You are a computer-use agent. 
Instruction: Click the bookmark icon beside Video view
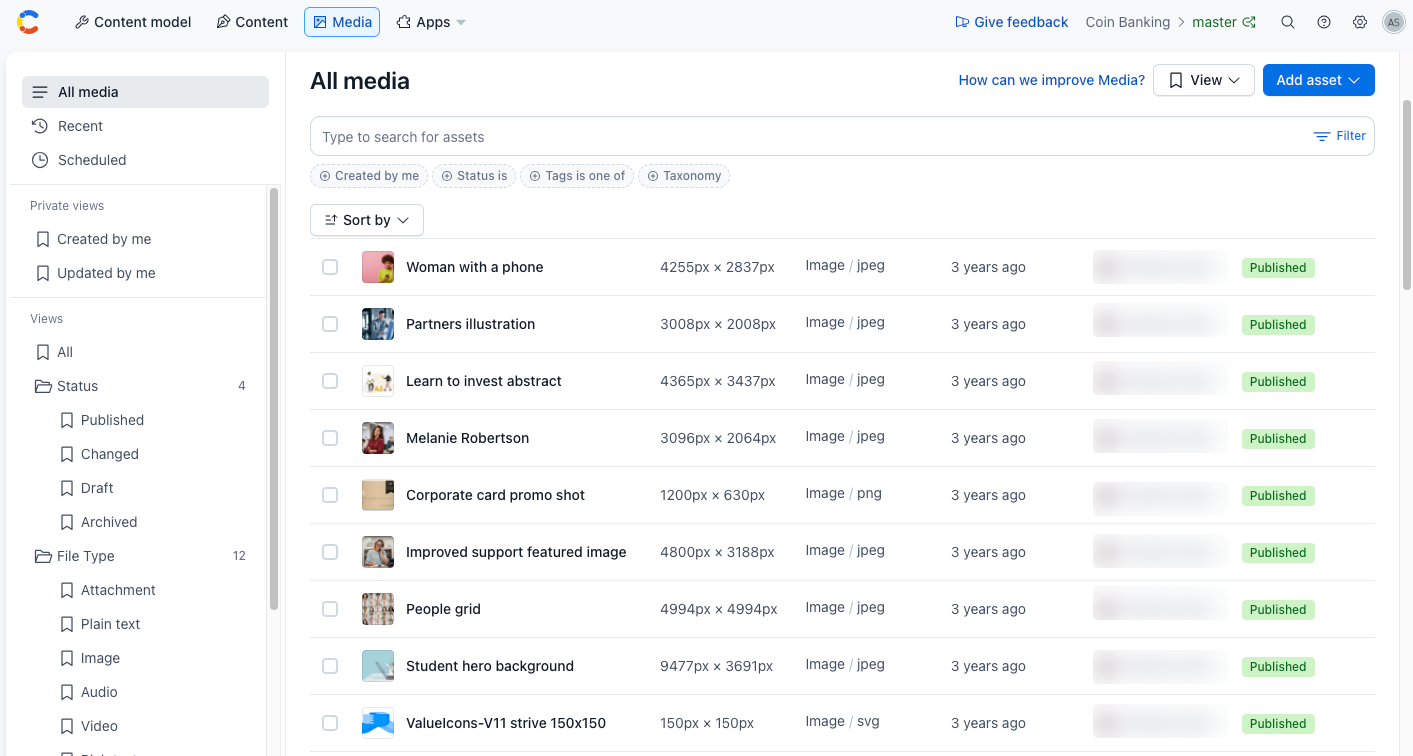point(66,726)
